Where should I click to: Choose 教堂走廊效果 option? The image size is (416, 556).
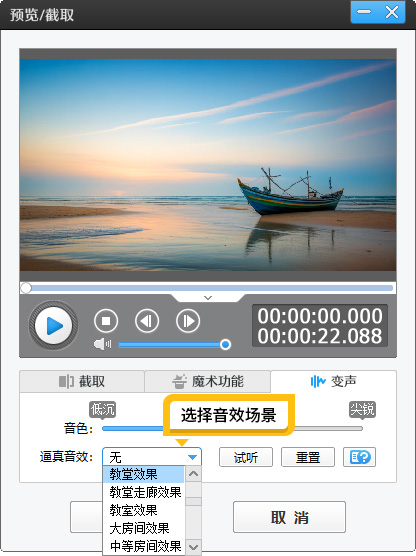tap(144, 492)
